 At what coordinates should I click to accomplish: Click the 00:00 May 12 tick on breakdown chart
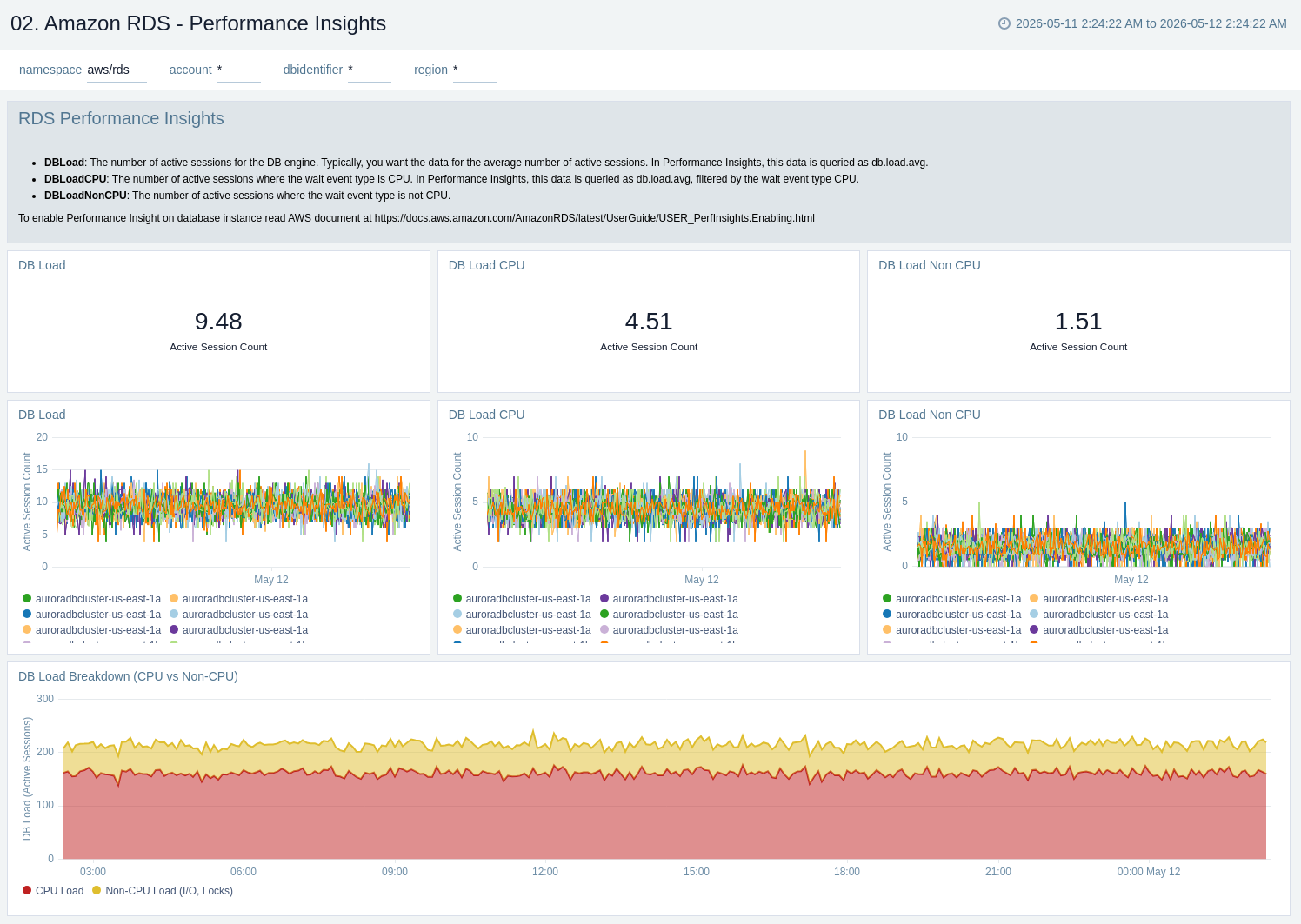point(1149,872)
